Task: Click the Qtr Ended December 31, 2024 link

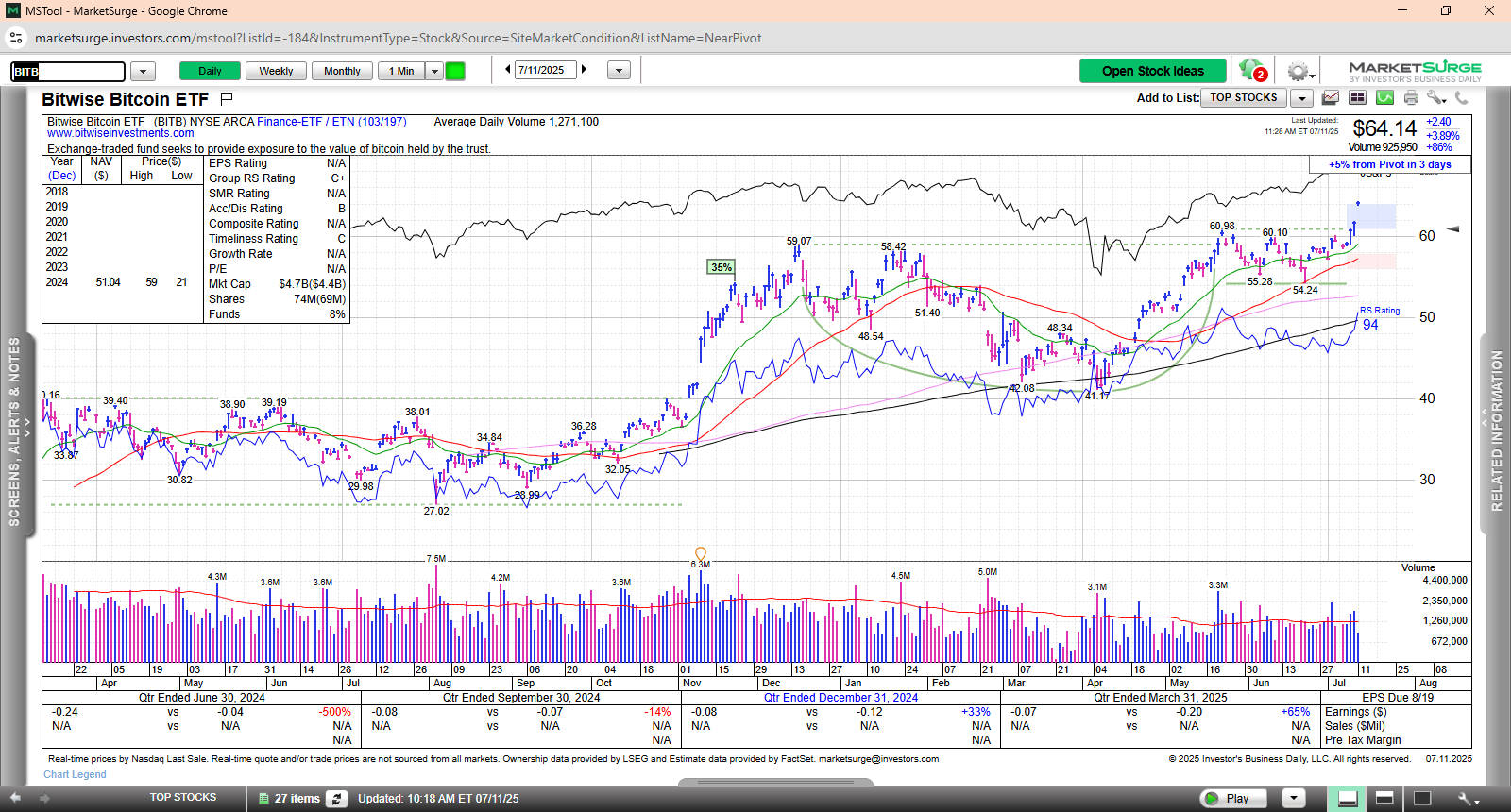Action: 840,698
